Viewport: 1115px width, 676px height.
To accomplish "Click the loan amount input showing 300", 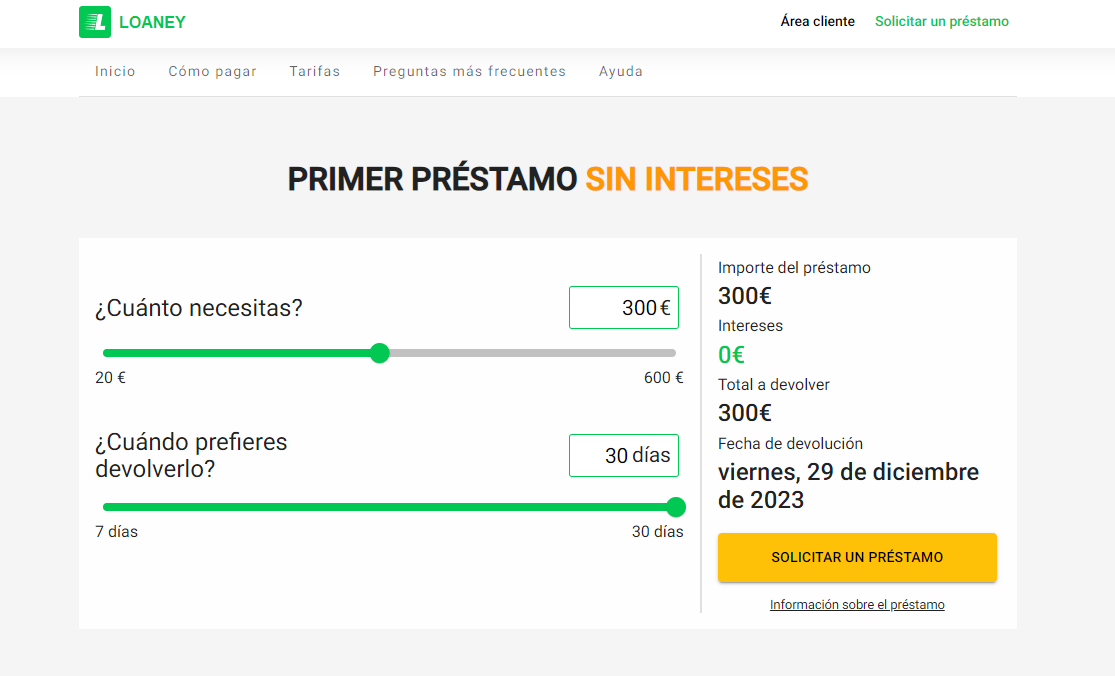I will pyautogui.click(x=623, y=308).
